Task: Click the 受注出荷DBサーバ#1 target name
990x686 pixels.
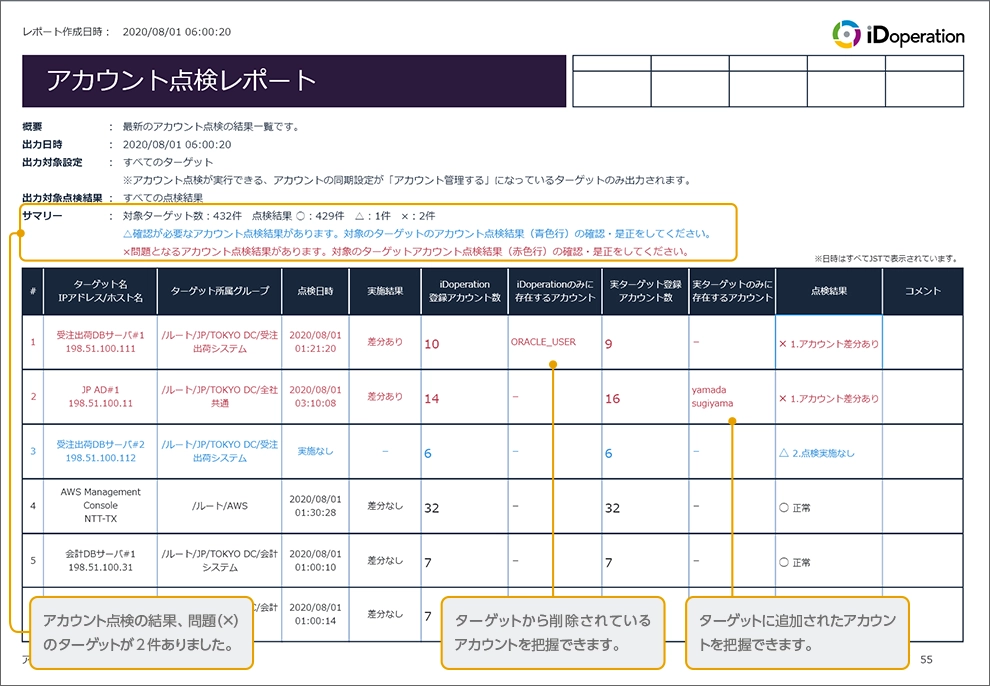Action: [x=103, y=336]
